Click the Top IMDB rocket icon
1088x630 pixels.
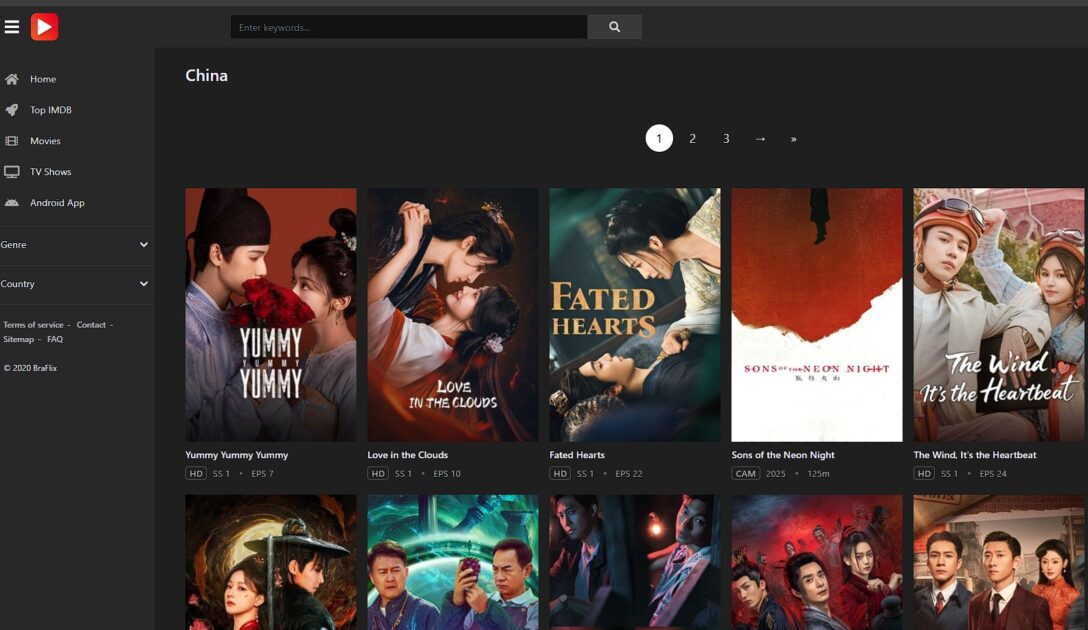[x=12, y=110]
